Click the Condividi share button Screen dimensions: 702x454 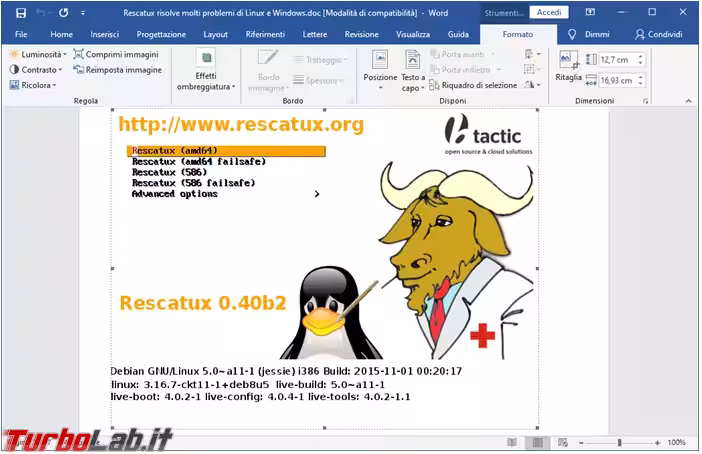point(658,34)
